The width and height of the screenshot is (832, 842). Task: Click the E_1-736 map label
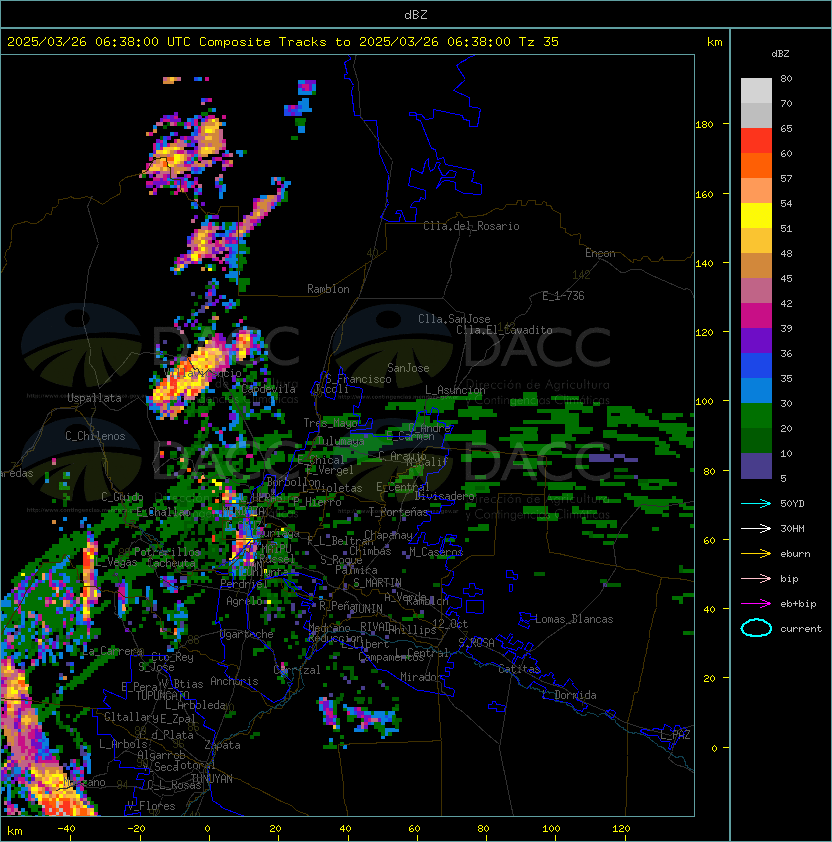[563, 296]
